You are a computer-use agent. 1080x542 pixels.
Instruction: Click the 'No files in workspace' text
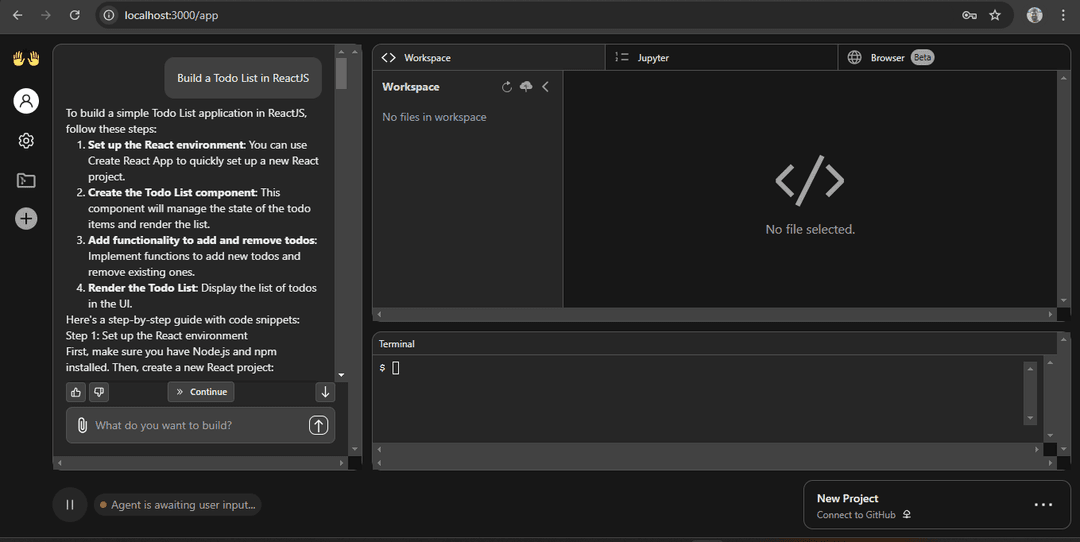point(434,117)
